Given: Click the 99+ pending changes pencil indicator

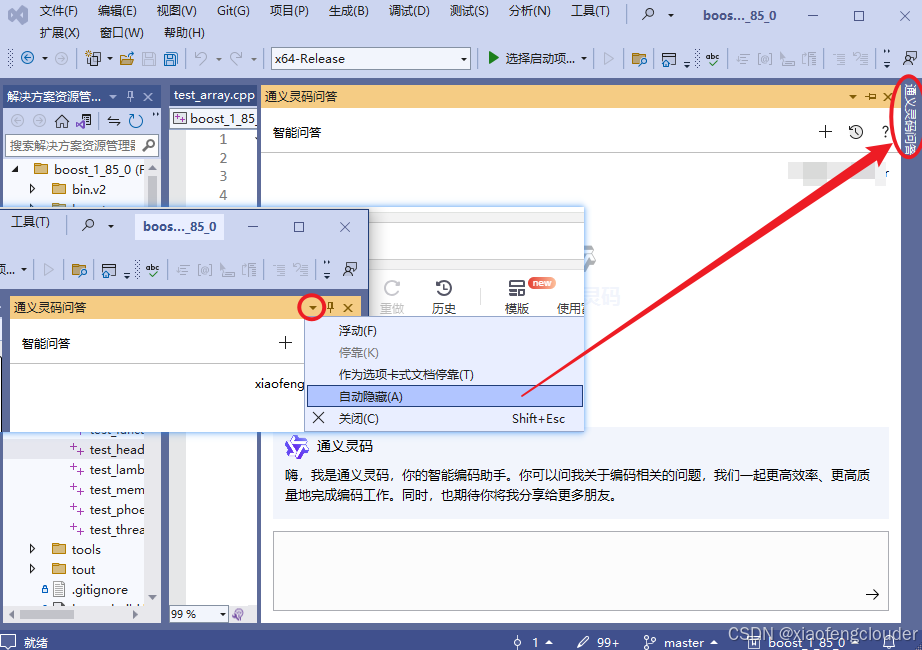Looking at the screenshot, I should point(599,642).
